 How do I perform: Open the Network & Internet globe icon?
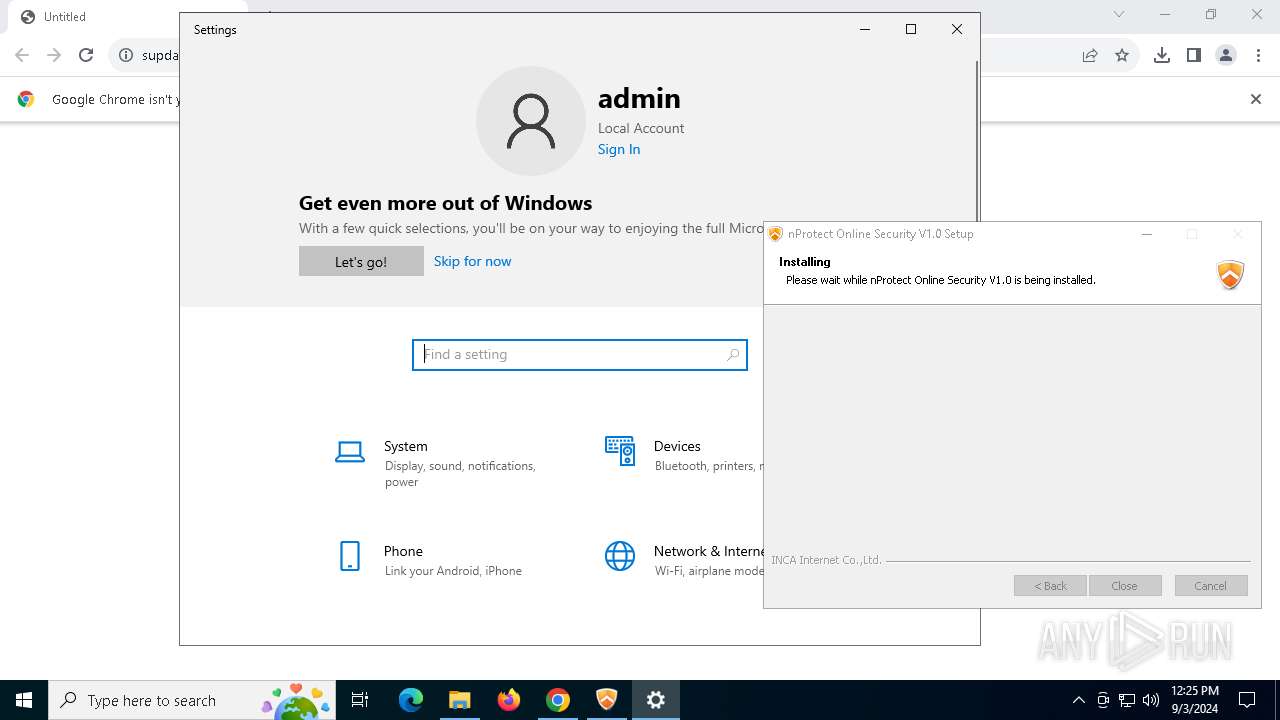coord(620,556)
